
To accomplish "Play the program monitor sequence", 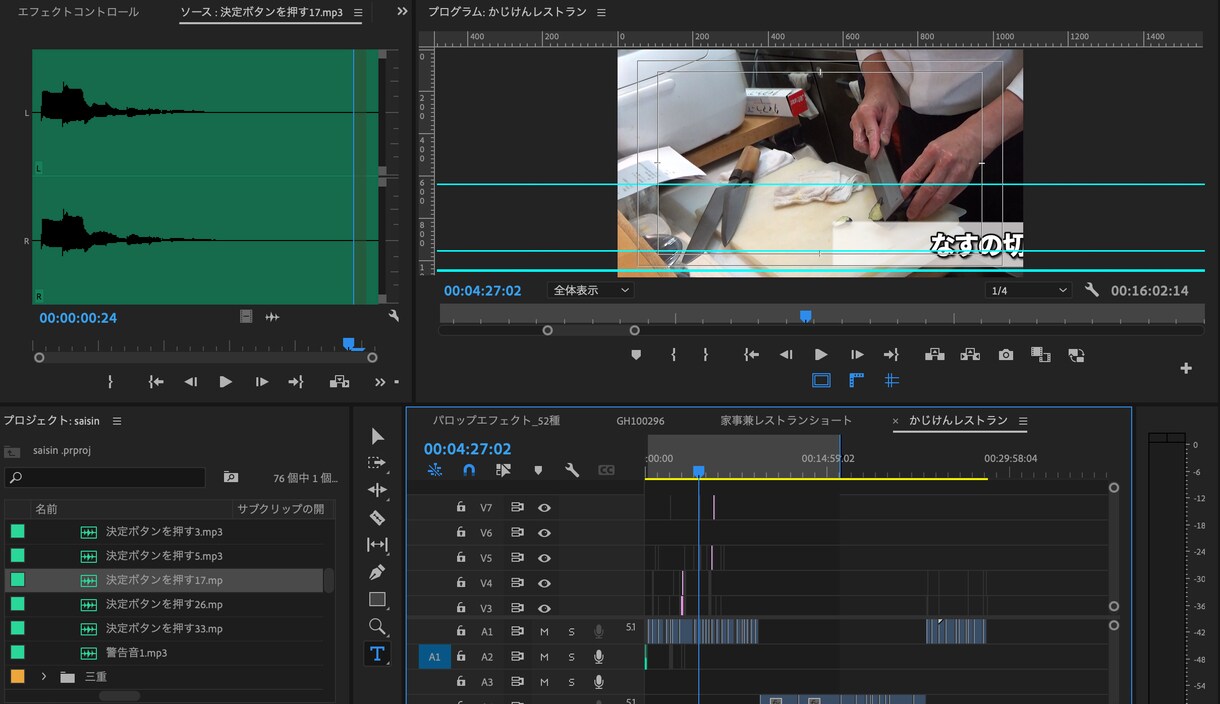I will [x=821, y=355].
